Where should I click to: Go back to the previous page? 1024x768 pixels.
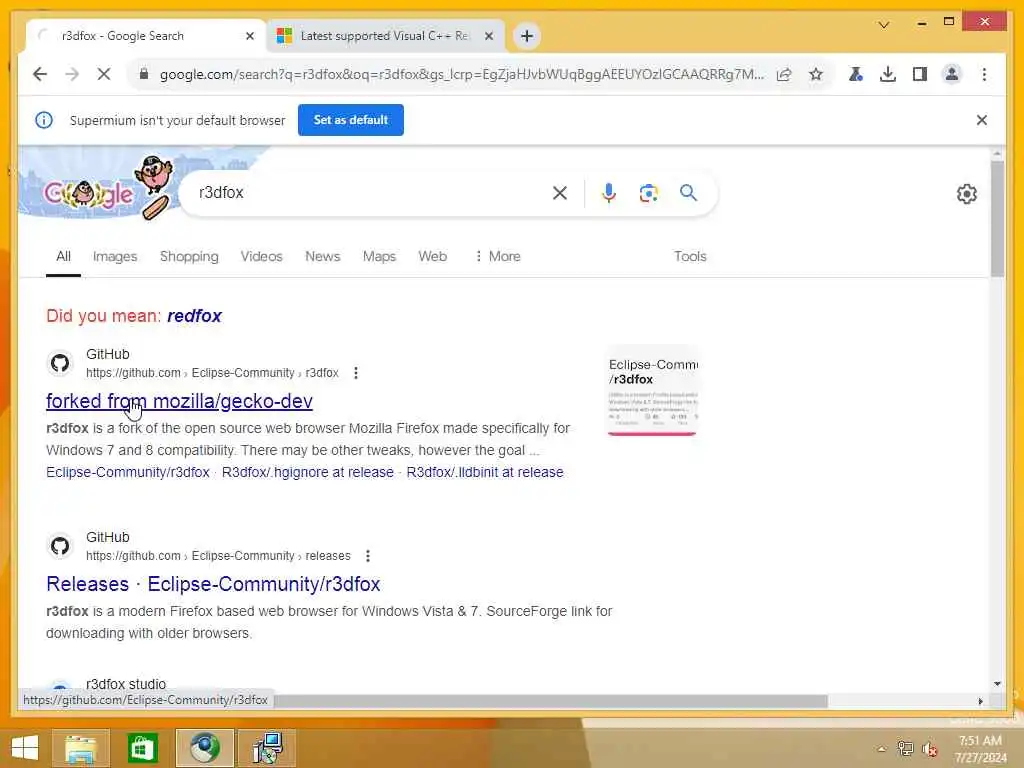point(40,74)
